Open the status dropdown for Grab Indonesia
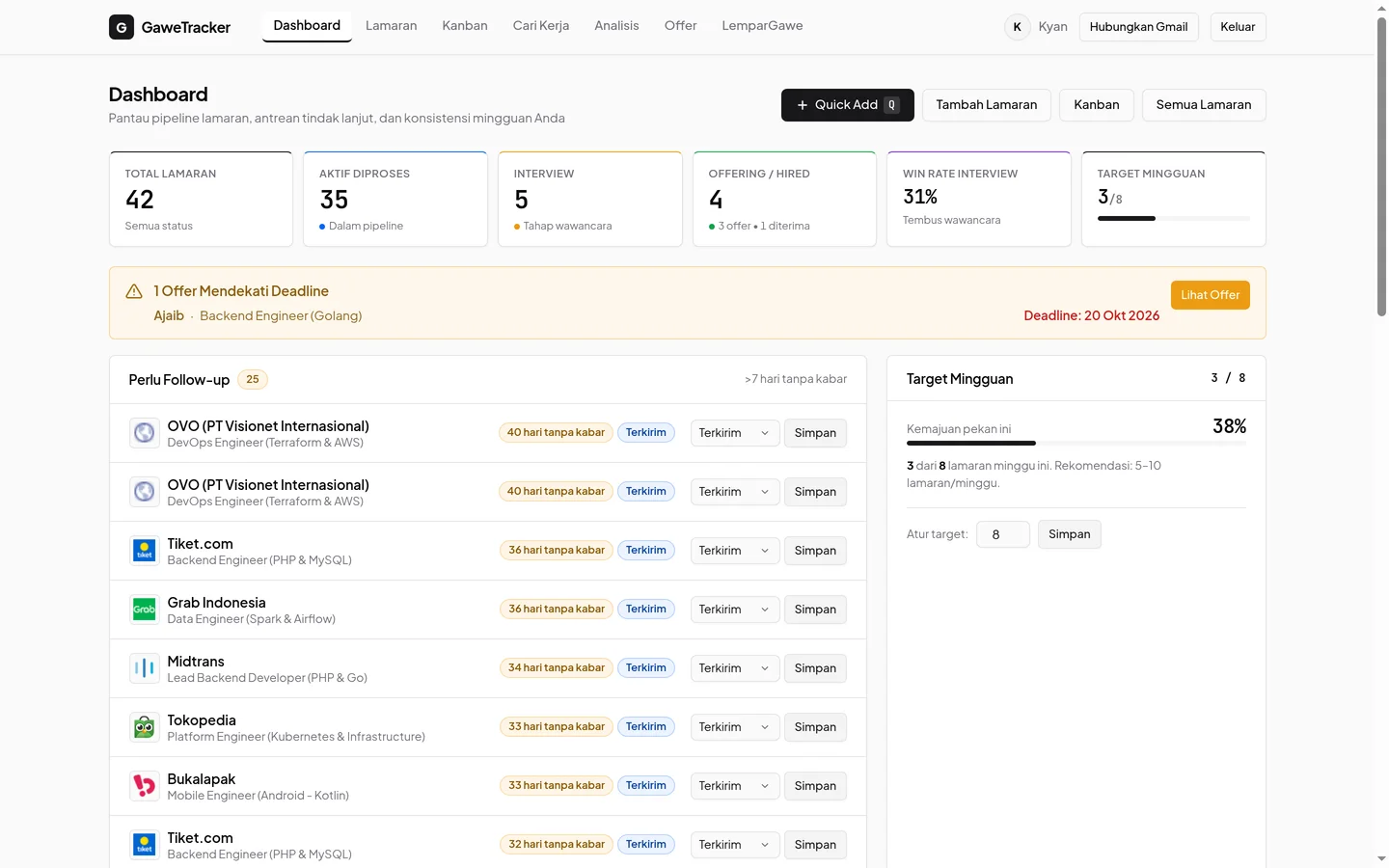 [x=734, y=610]
